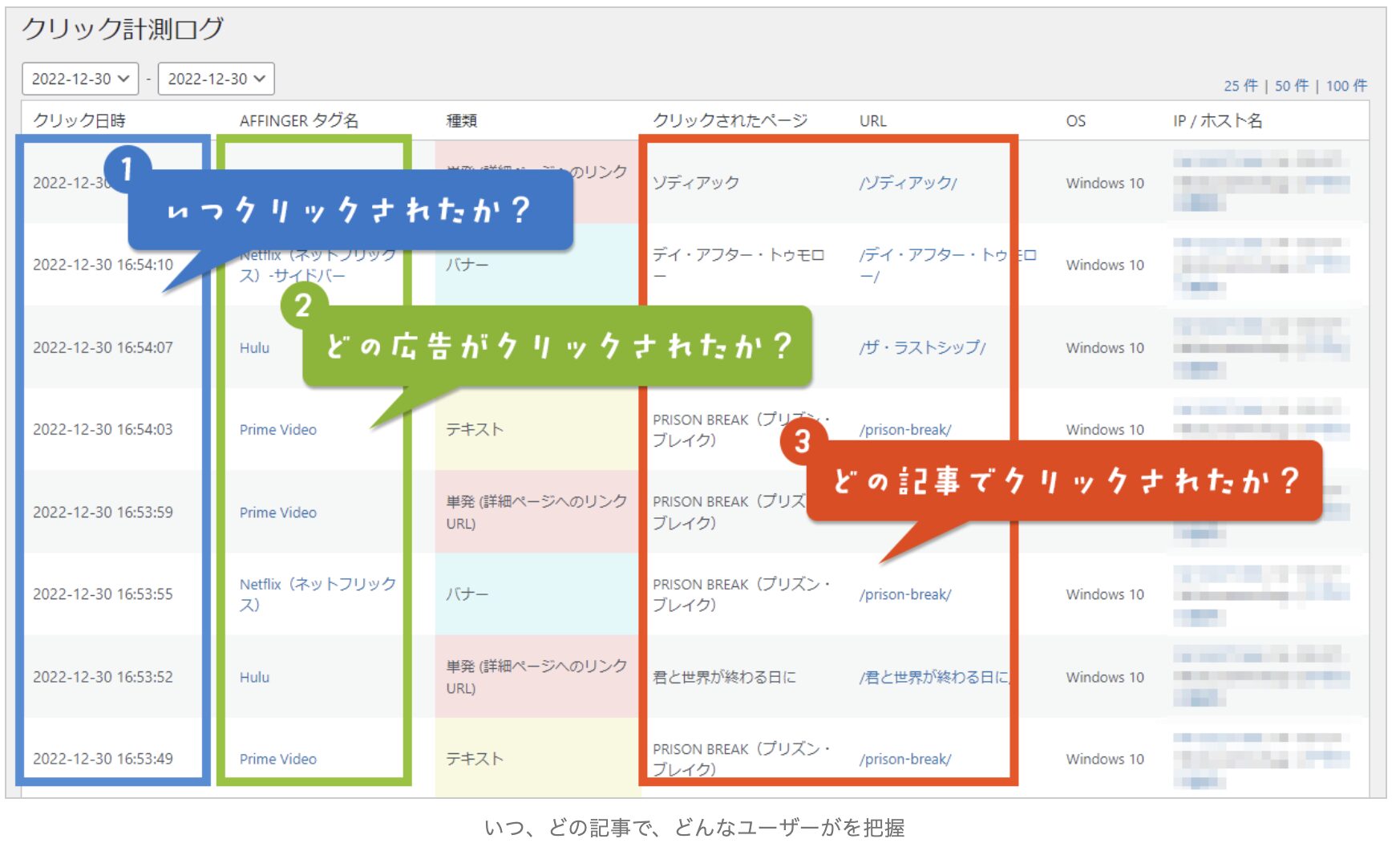This screenshot has width=1400, height=847.
Task: Open /prison-break/ link in 16:54:03 row
Action: point(905,430)
